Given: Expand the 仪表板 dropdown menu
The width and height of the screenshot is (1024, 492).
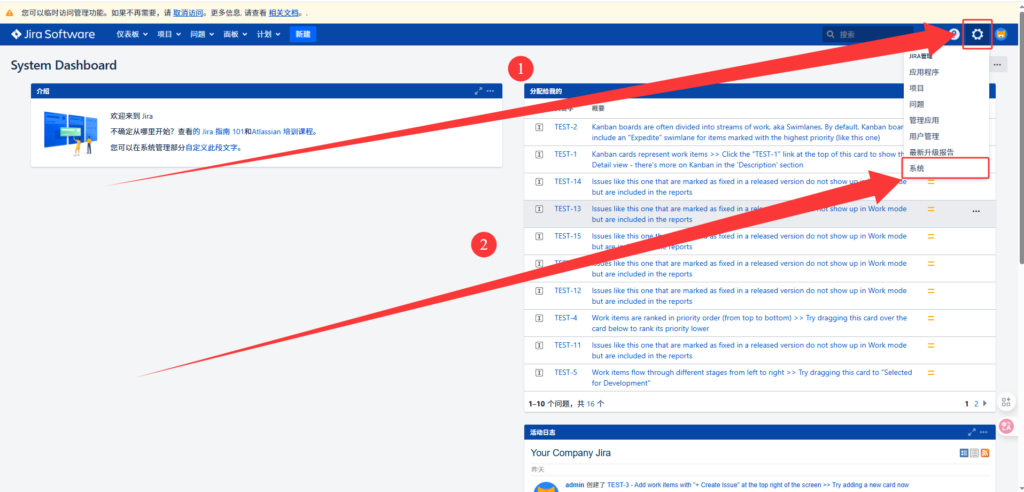Looking at the screenshot, I should pos(132,34).
